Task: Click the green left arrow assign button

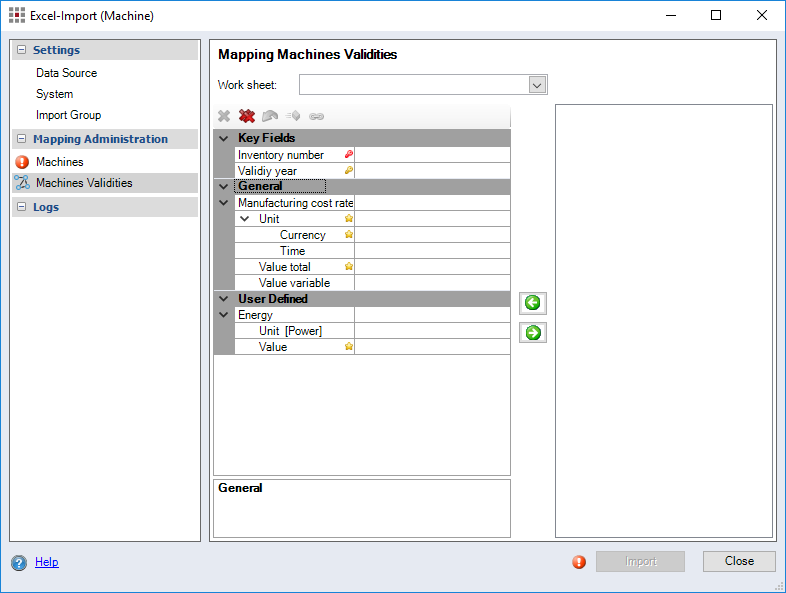Action: tap(533, 303)
